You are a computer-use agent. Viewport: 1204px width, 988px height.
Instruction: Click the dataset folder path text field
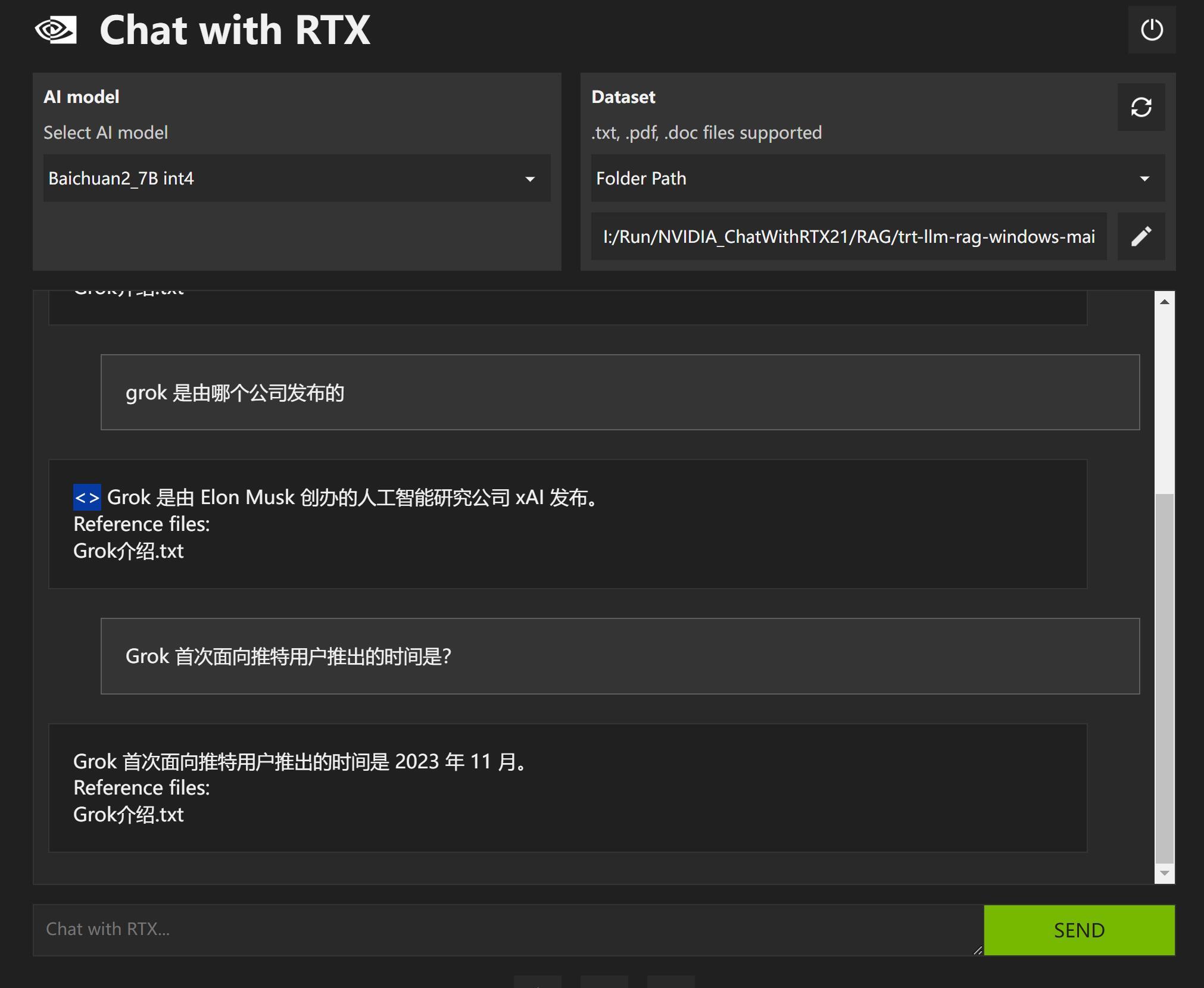tap(849, 236)
